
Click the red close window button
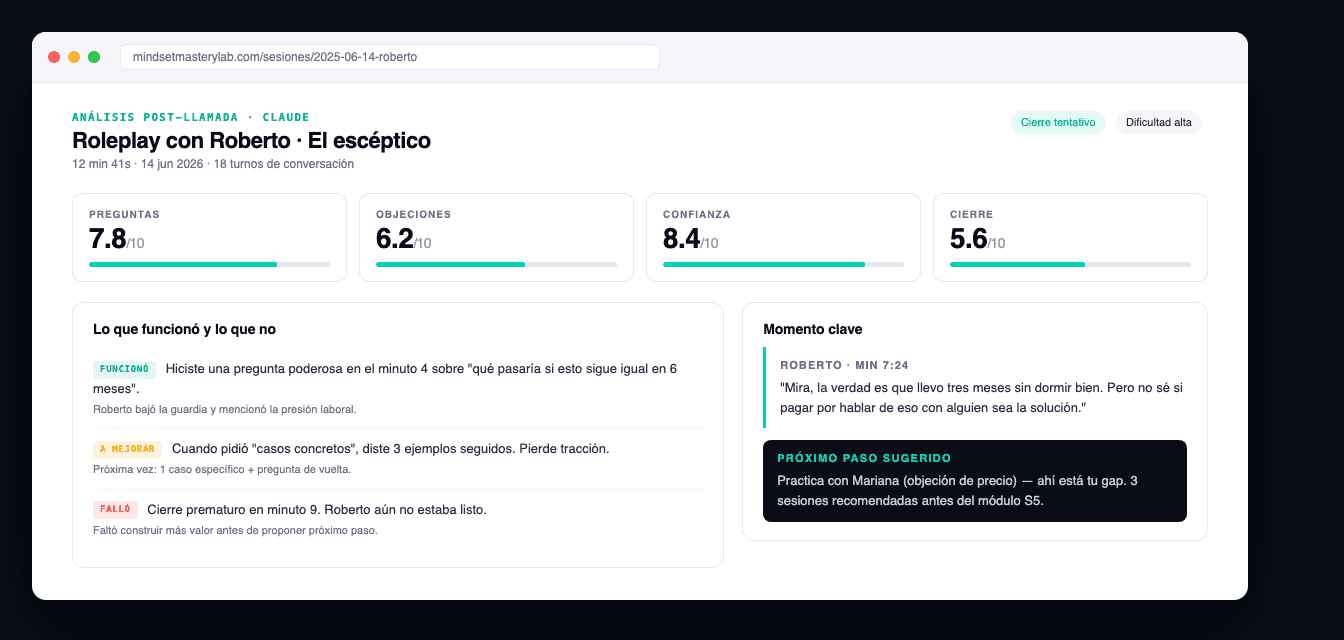[x=54, y=57]
